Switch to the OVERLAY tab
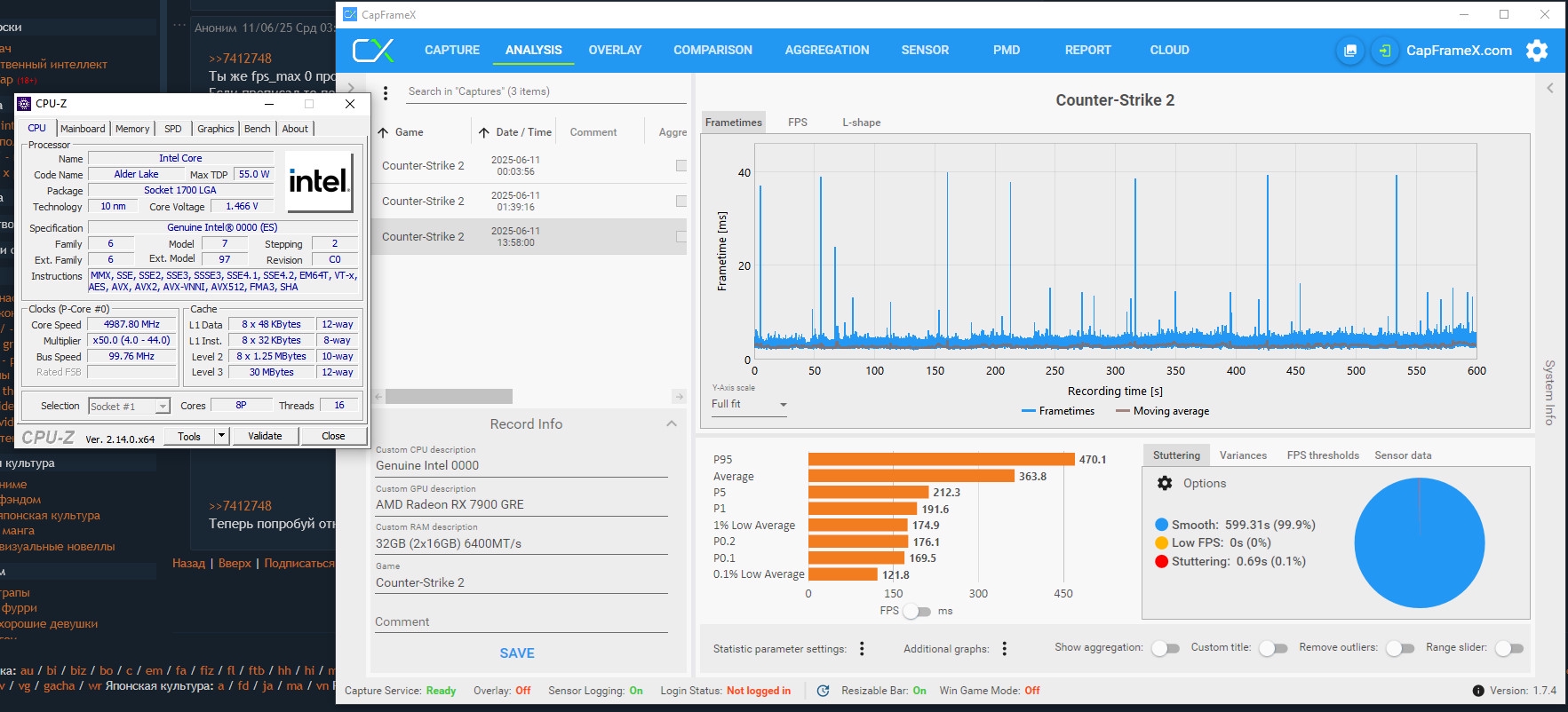1568x712 pixels. tap(615, 51)
